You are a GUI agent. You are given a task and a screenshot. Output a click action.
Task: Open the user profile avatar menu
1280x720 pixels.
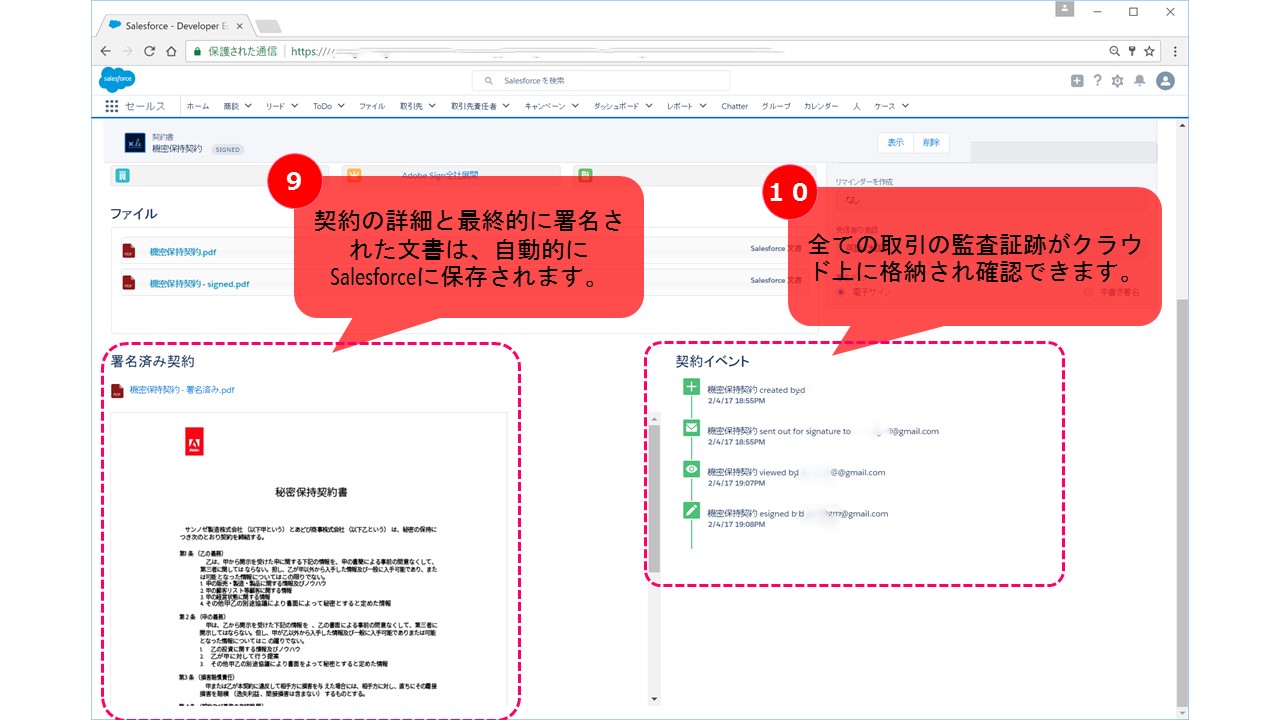(1165, 81)
